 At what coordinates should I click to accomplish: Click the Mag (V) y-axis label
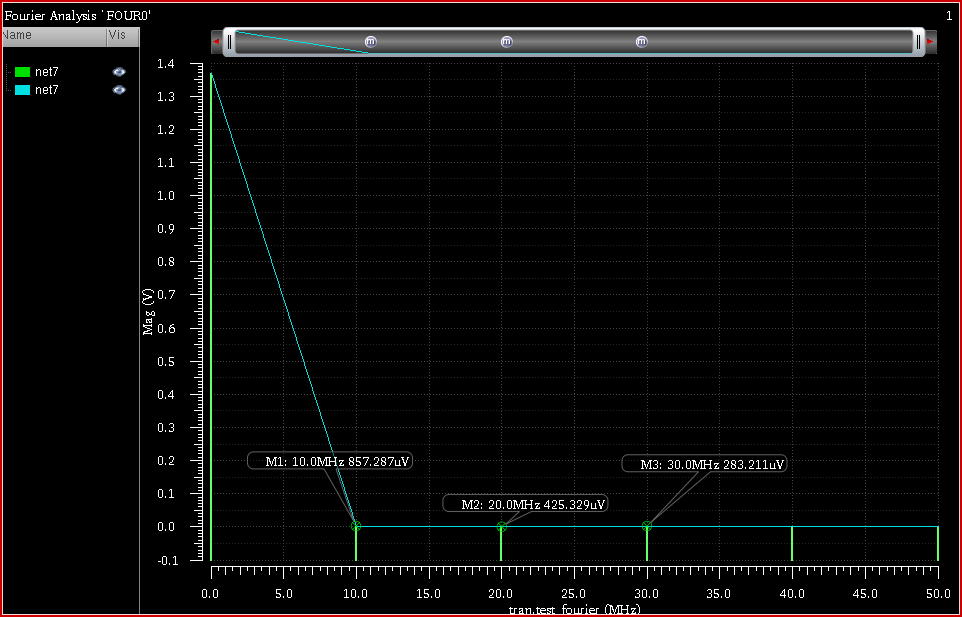point(148,311)
